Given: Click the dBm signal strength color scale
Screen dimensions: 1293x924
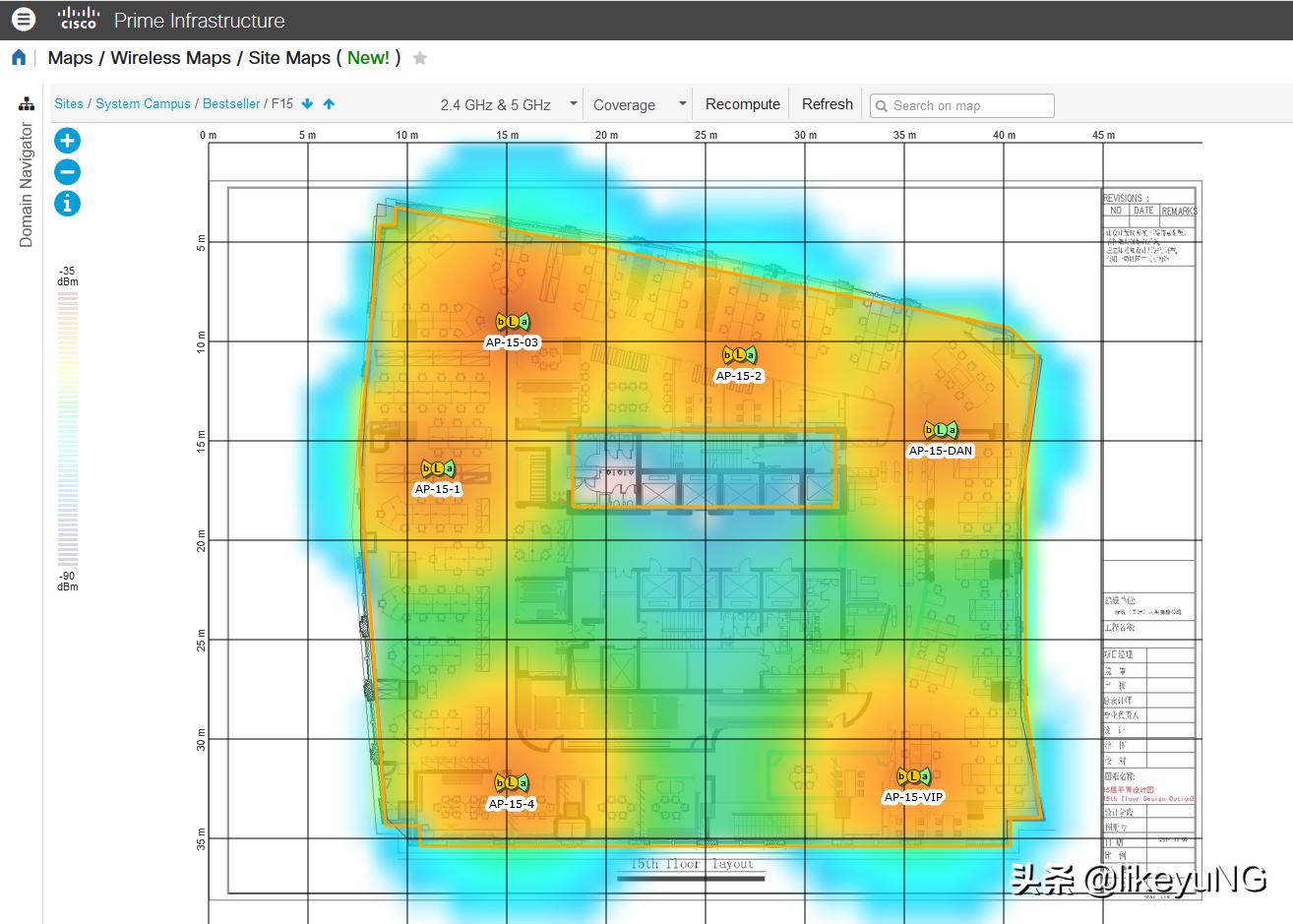Looking at the screenshot, I should pos(67,428).
